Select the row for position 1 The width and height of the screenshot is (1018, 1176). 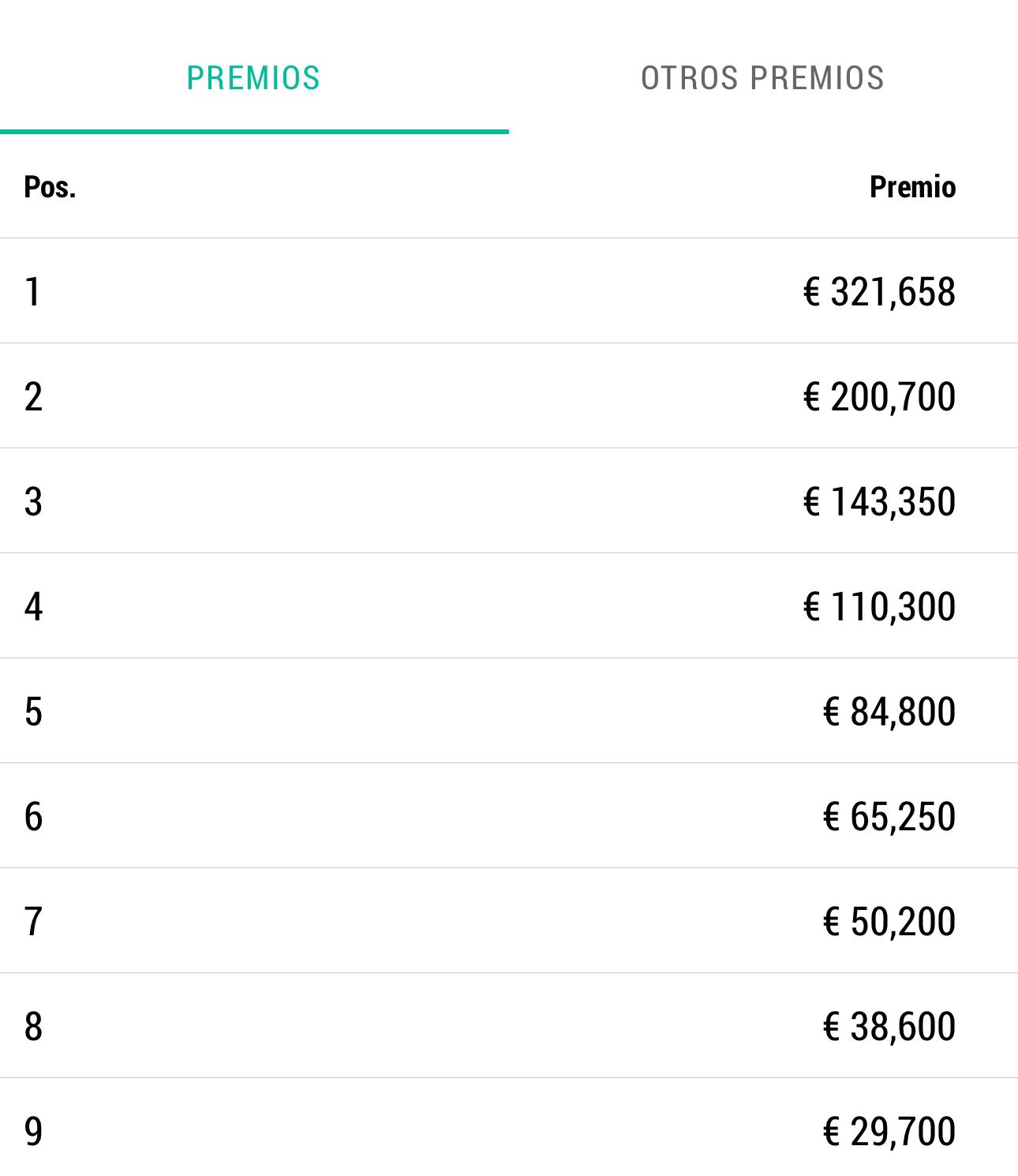point(509,290)
